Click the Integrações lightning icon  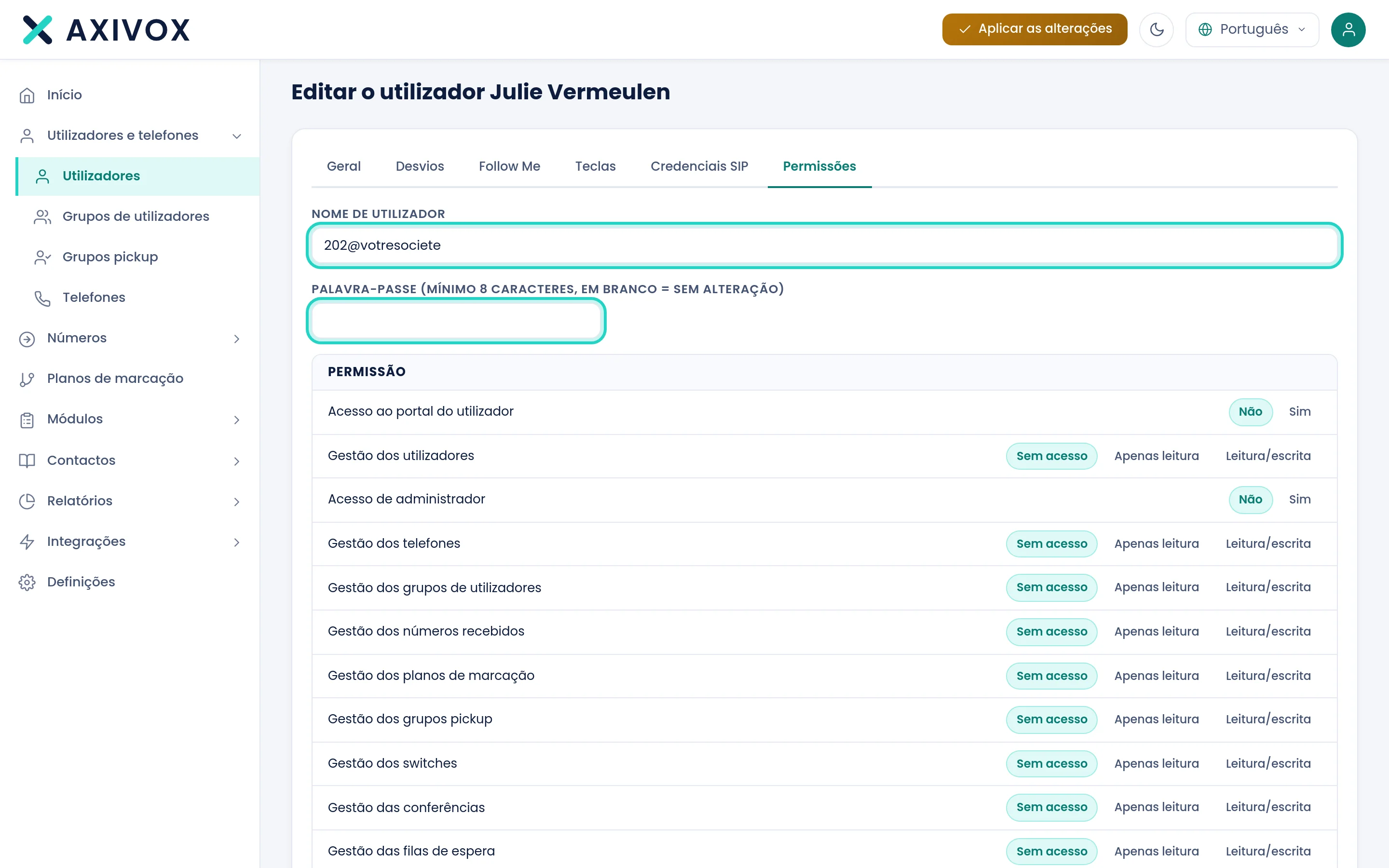[x=27, y=542]
